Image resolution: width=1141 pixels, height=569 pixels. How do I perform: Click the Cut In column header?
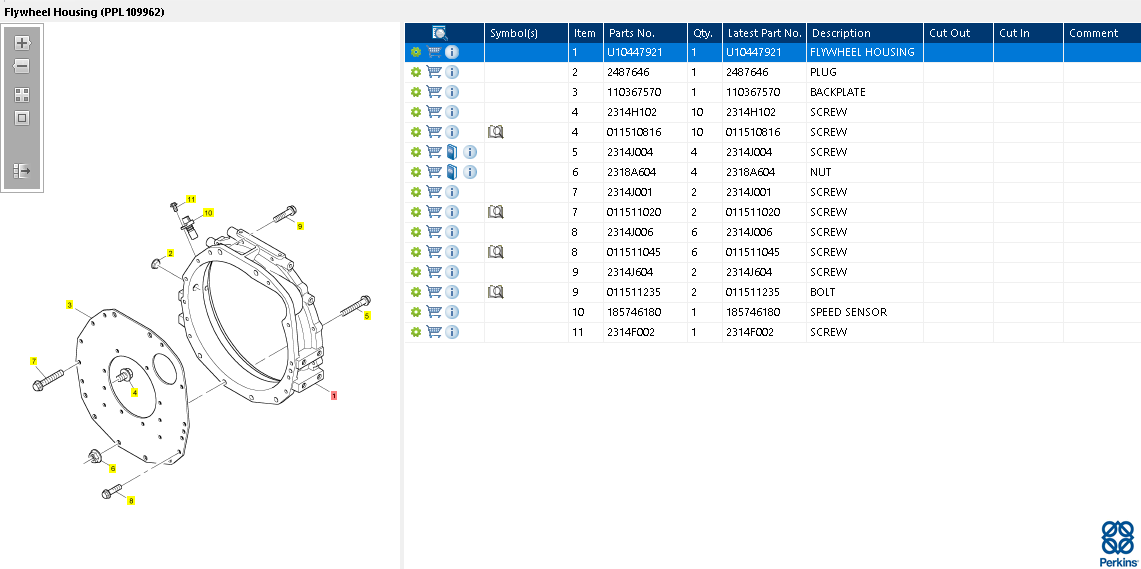point(1028,33)
